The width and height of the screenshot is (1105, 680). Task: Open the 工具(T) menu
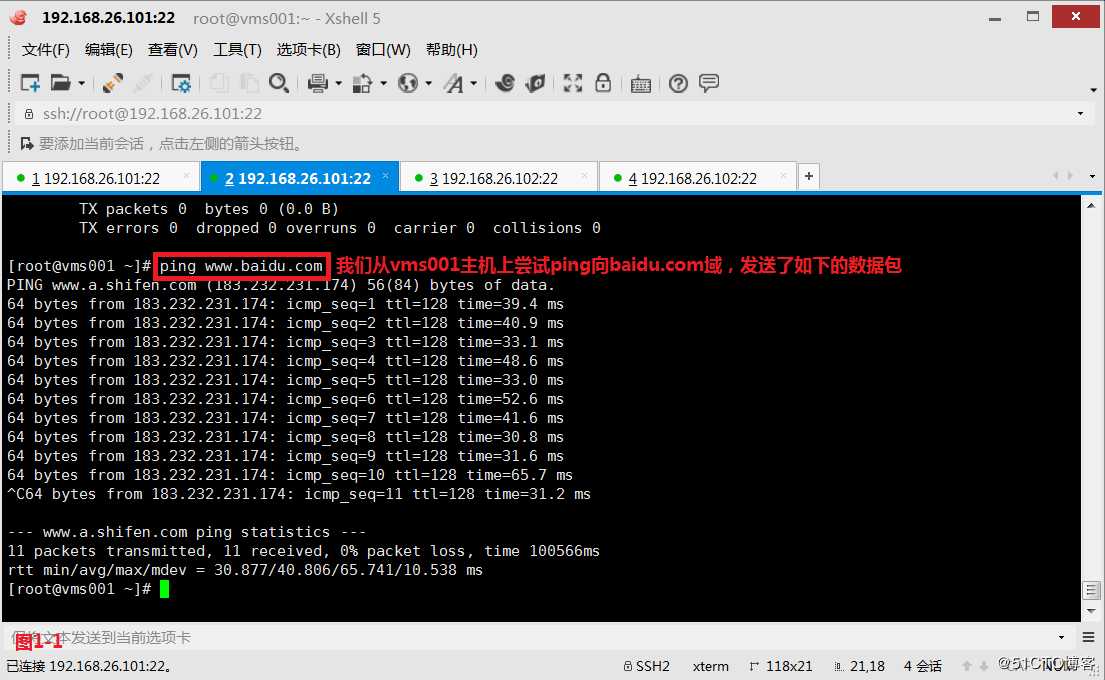tap(237, 49)
